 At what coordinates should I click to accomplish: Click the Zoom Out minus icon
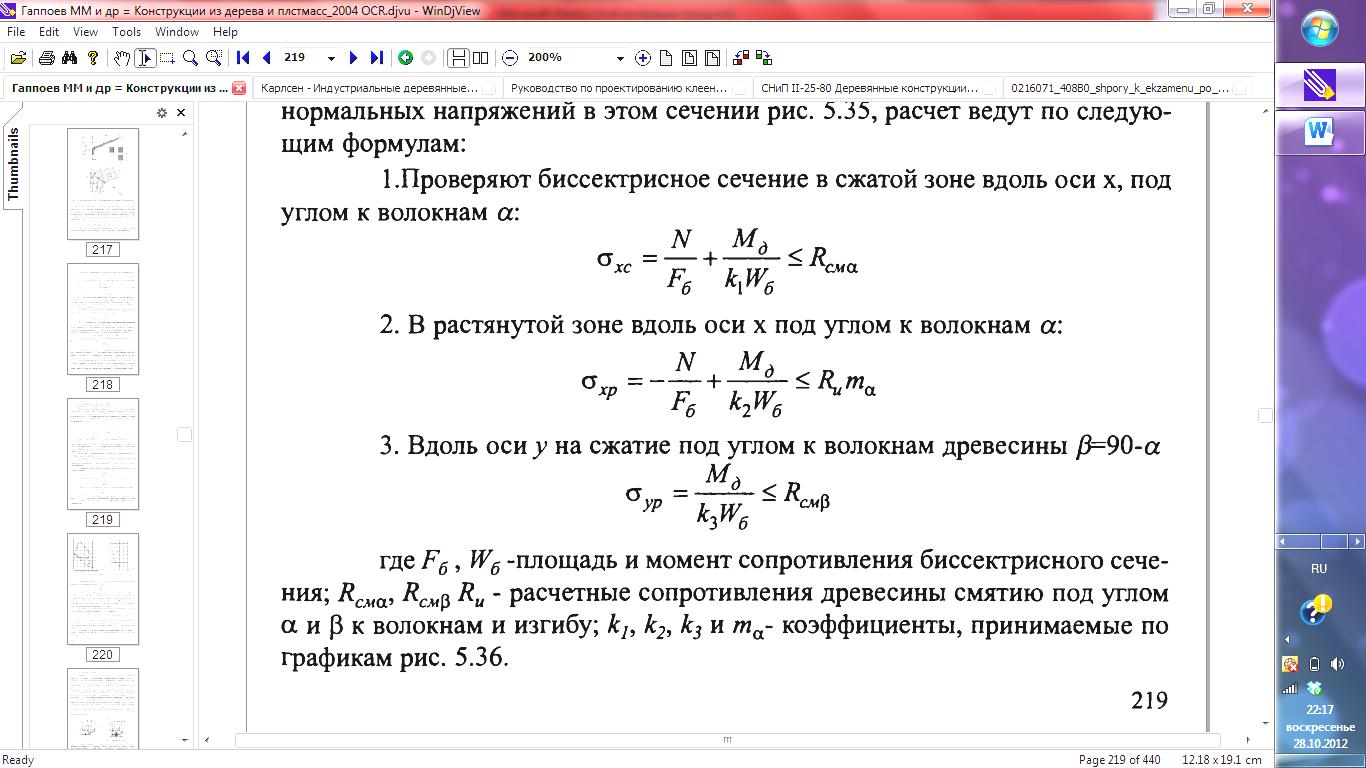point(510,58)
